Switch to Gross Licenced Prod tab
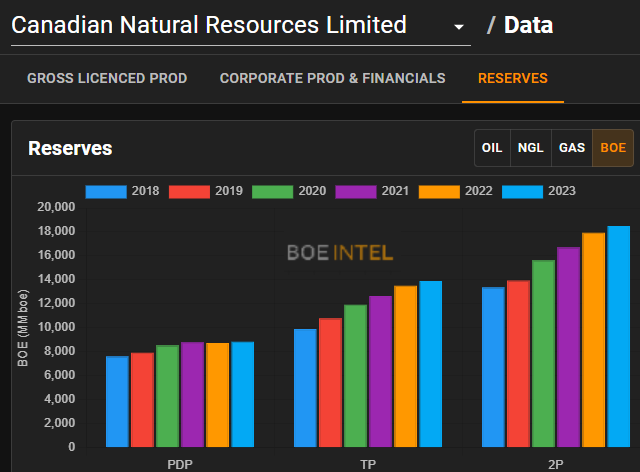The width and height of the screenshot is (640, 472). [107, 78]
